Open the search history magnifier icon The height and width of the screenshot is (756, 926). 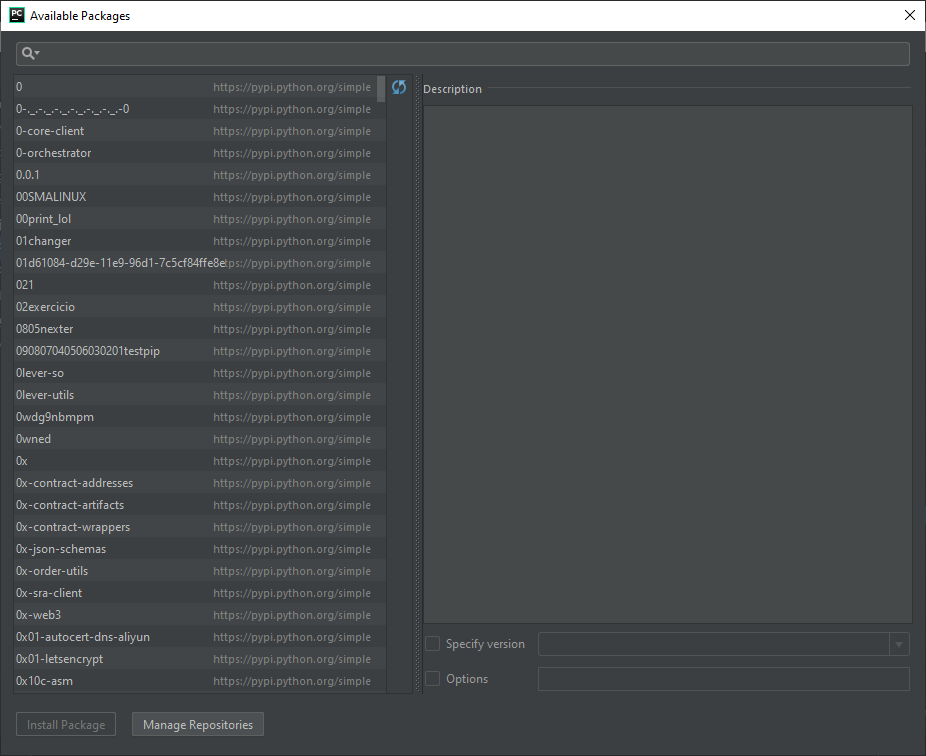[x=30, y=54]
